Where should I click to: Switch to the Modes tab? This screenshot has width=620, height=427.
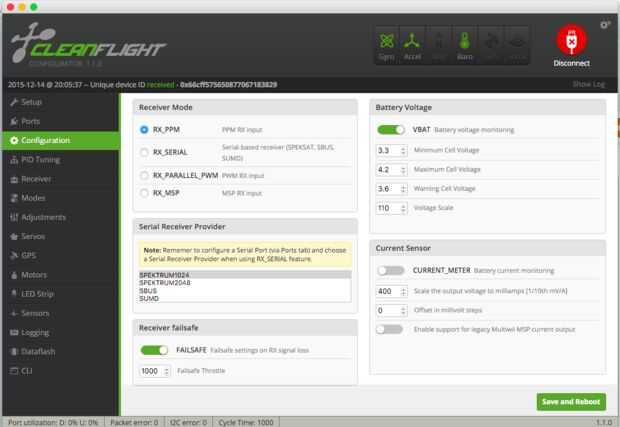pyautogui.click(x=60, y=198)
